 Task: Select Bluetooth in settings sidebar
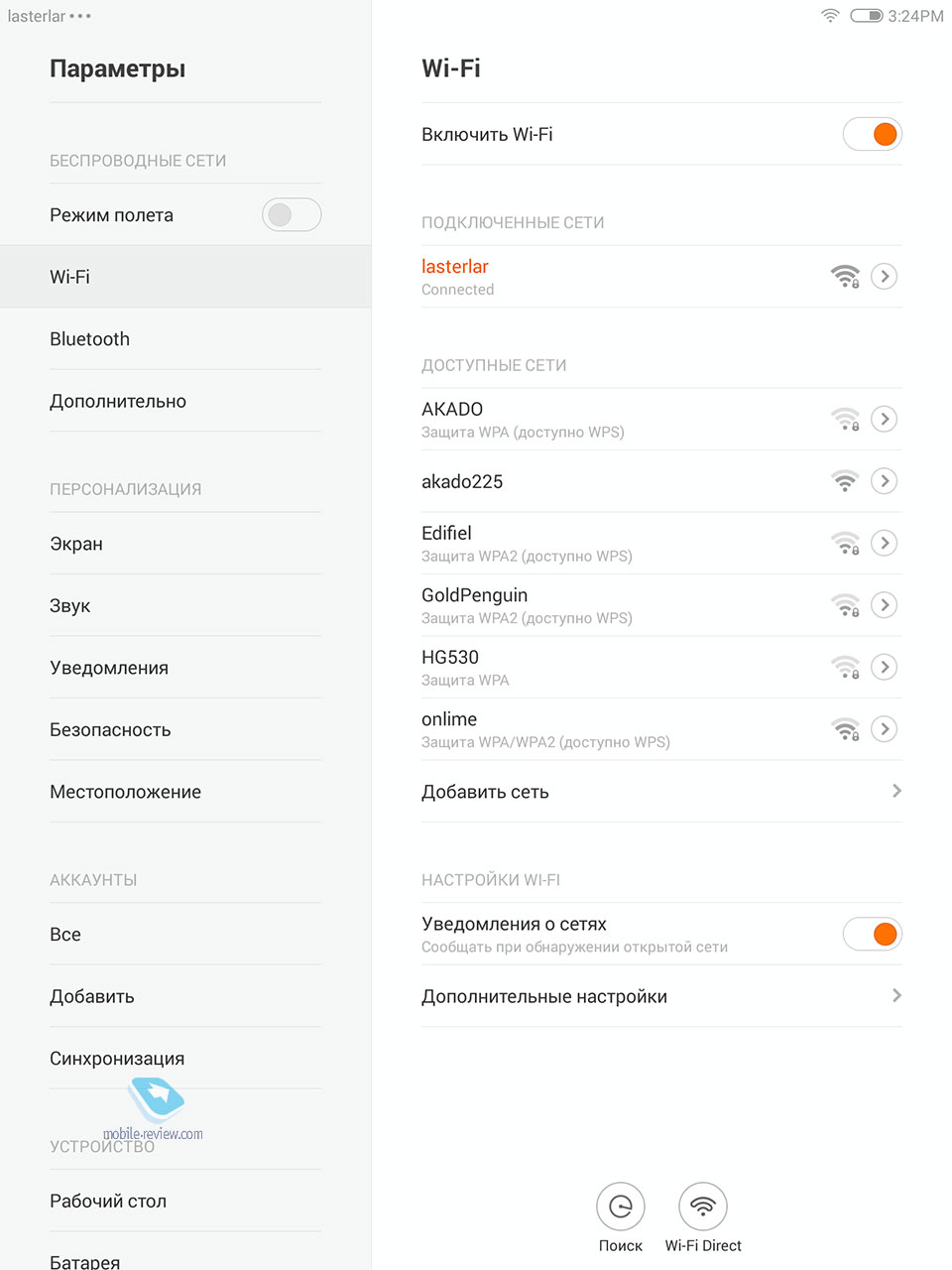pyautogui.click(x=185, y=338)
